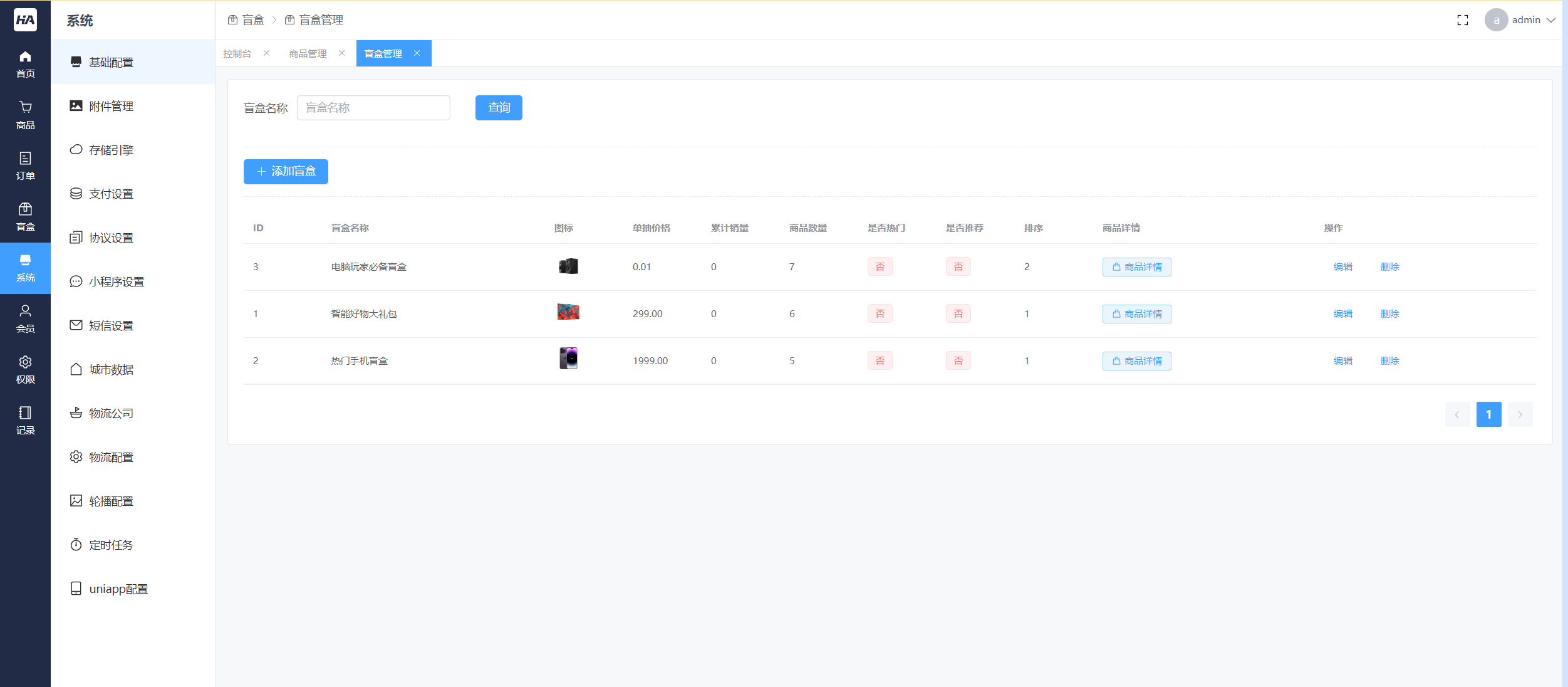Go to the 订单 orders section
The height and width of the screenshot is (687, 1568).
click(25, 166)
